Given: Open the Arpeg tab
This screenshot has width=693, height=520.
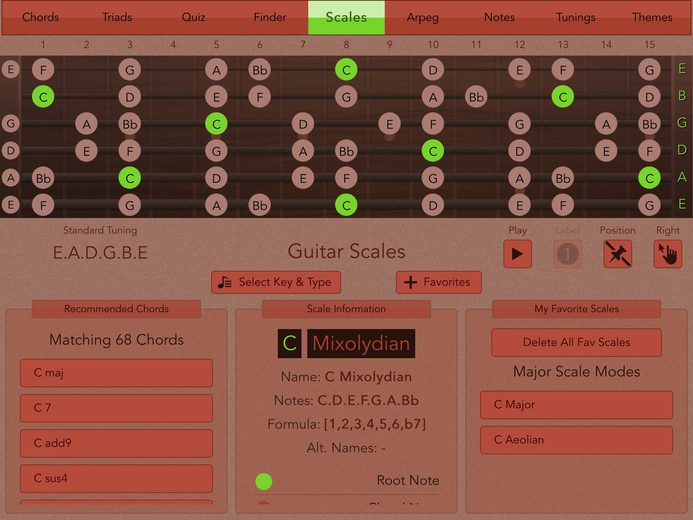Looking at the screenshot, I should coord(423,17).
